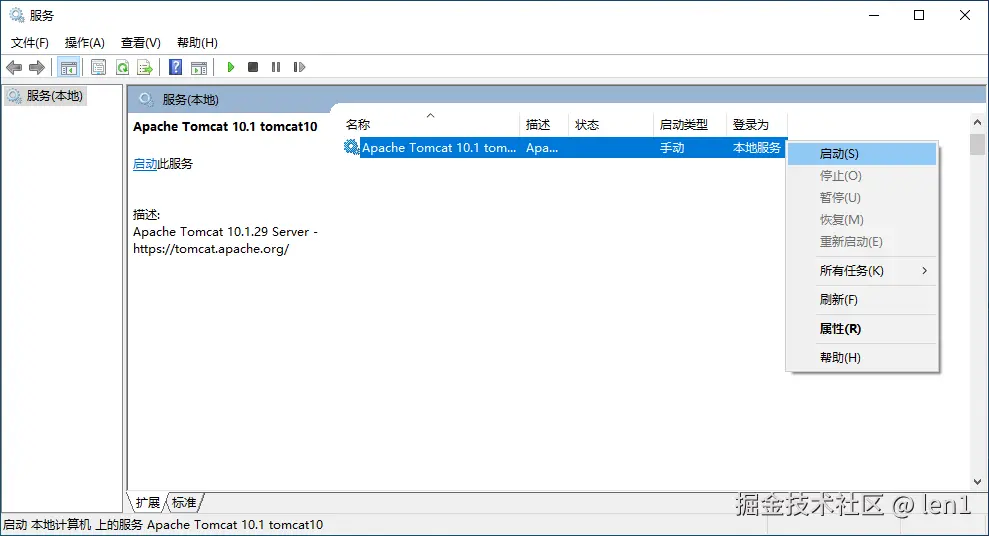Open the 帮助(H) menu in menu bar
This screenshot has height=536, width=989.
(x=197, y=42)
